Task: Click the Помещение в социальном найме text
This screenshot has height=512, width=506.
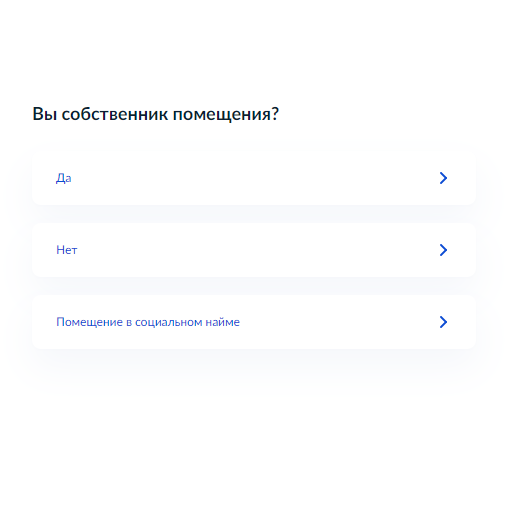Action: click(x=148, y=322)
